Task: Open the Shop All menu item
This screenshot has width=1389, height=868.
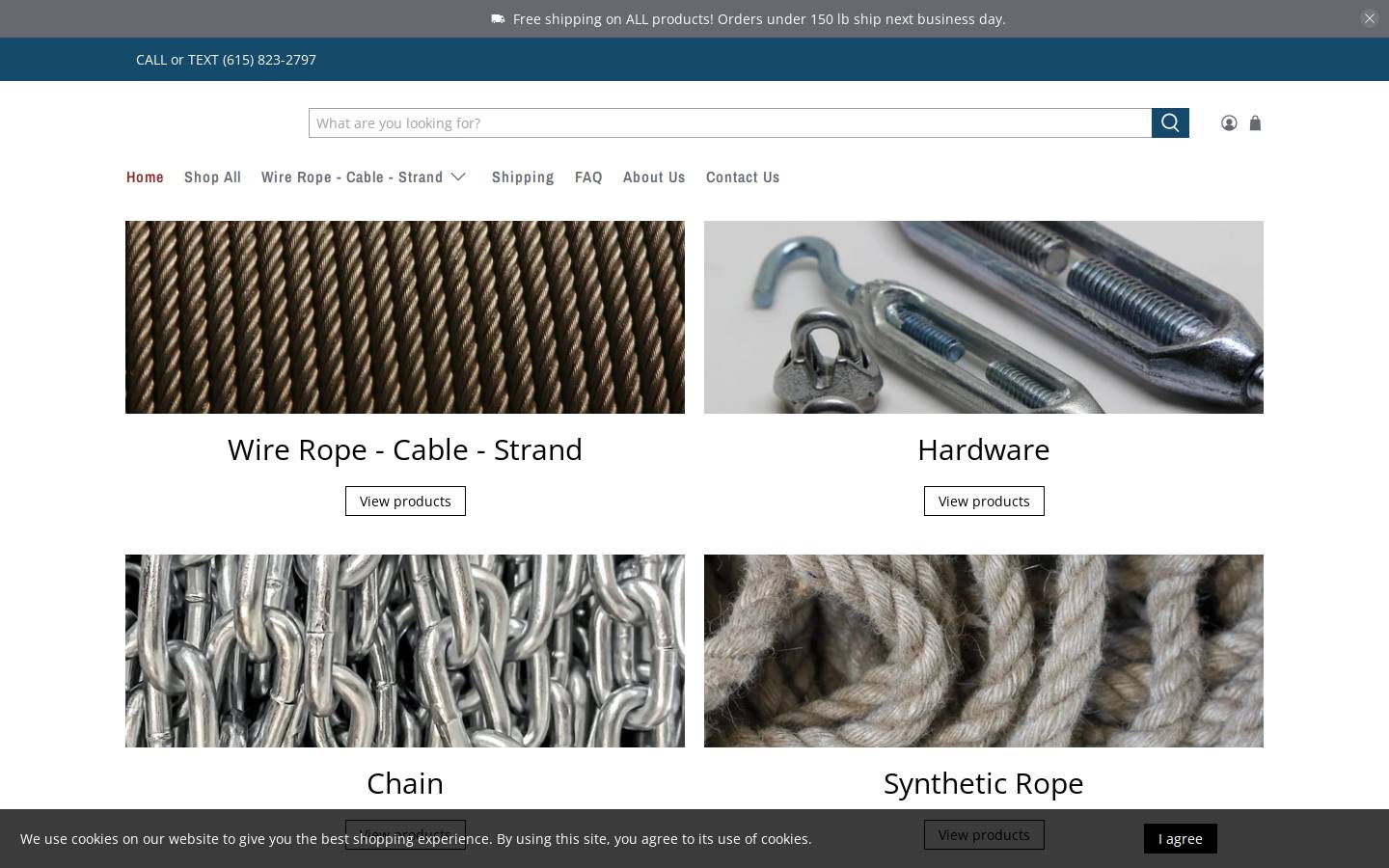Action: pyautogui.click(x=212, y=176)
